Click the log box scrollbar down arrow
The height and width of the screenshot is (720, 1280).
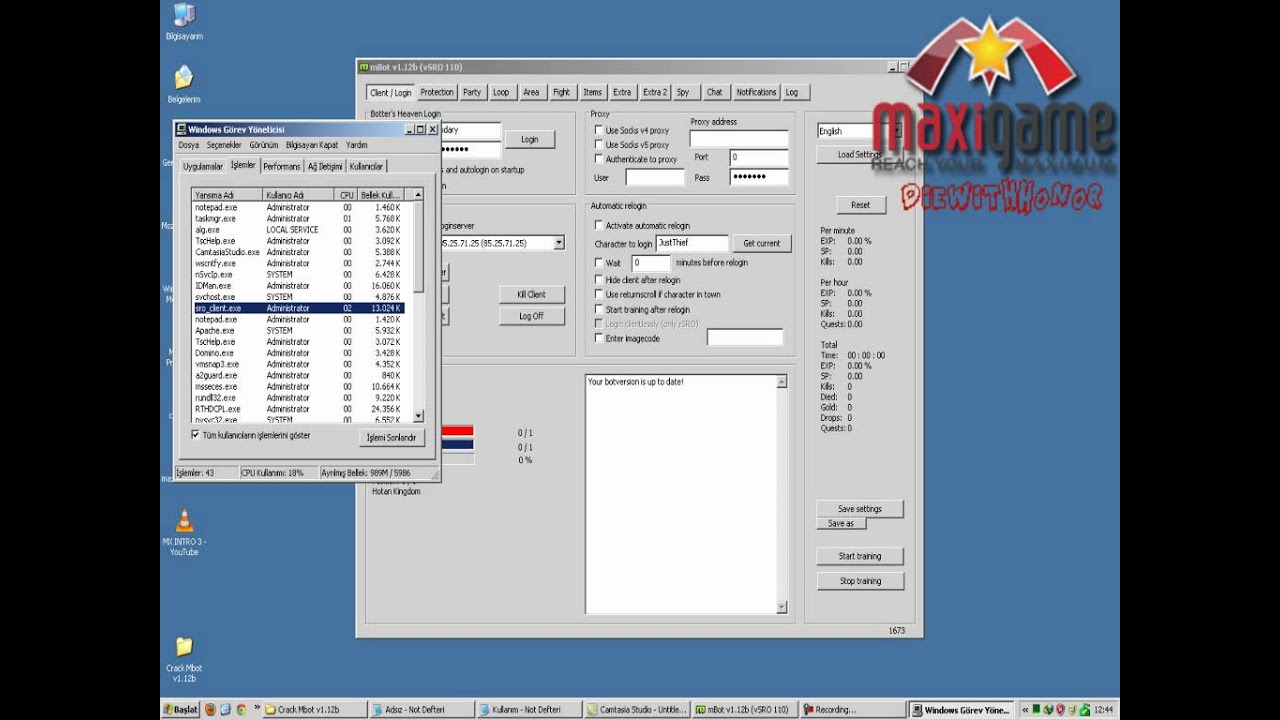point(782,607)
